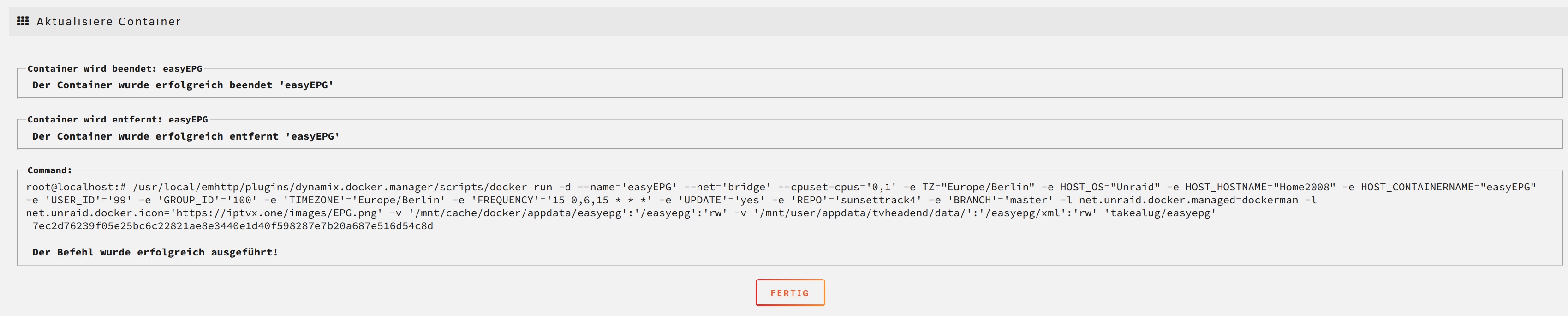This screenshot has height=316, width=1568.
Task: Click the HOST_HOSTNAME="Home2008" parameter
Action: click(1260, 187)
